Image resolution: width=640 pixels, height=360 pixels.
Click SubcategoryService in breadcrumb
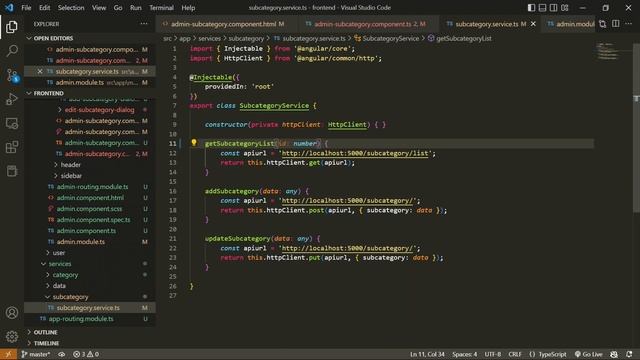pos(391,38)
